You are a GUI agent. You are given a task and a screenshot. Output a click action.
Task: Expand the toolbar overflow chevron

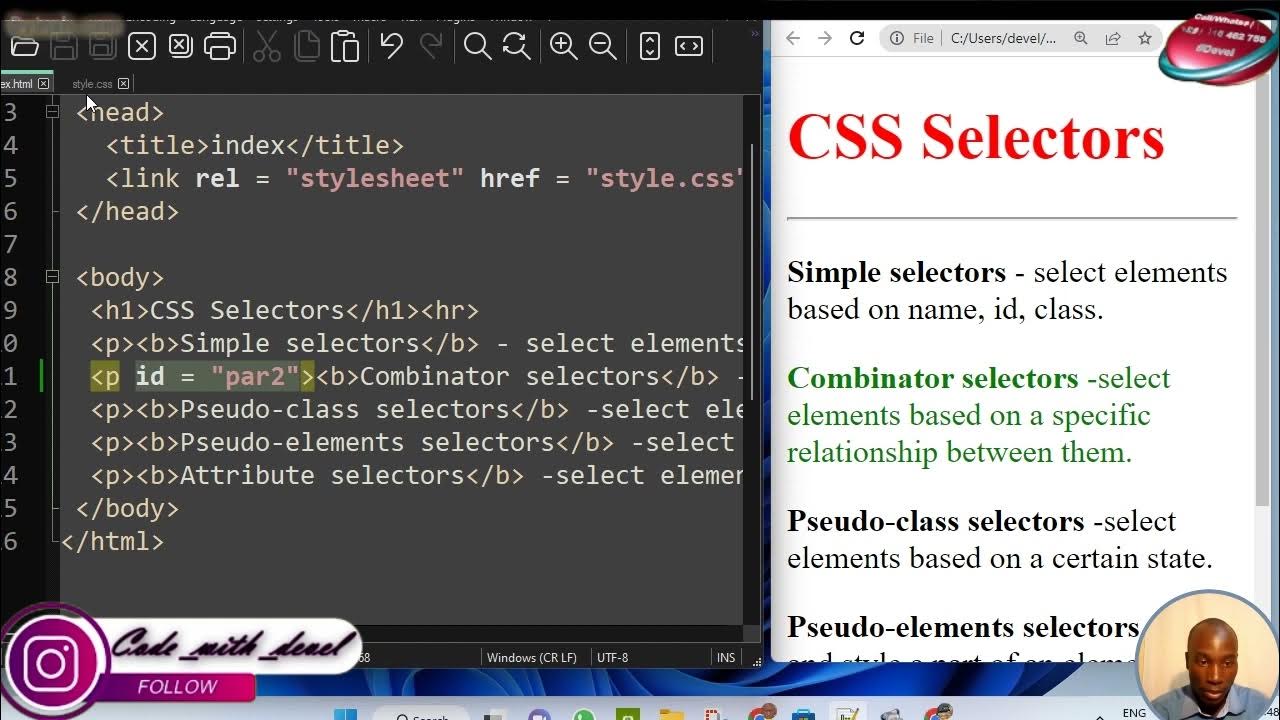coord(754,33)
